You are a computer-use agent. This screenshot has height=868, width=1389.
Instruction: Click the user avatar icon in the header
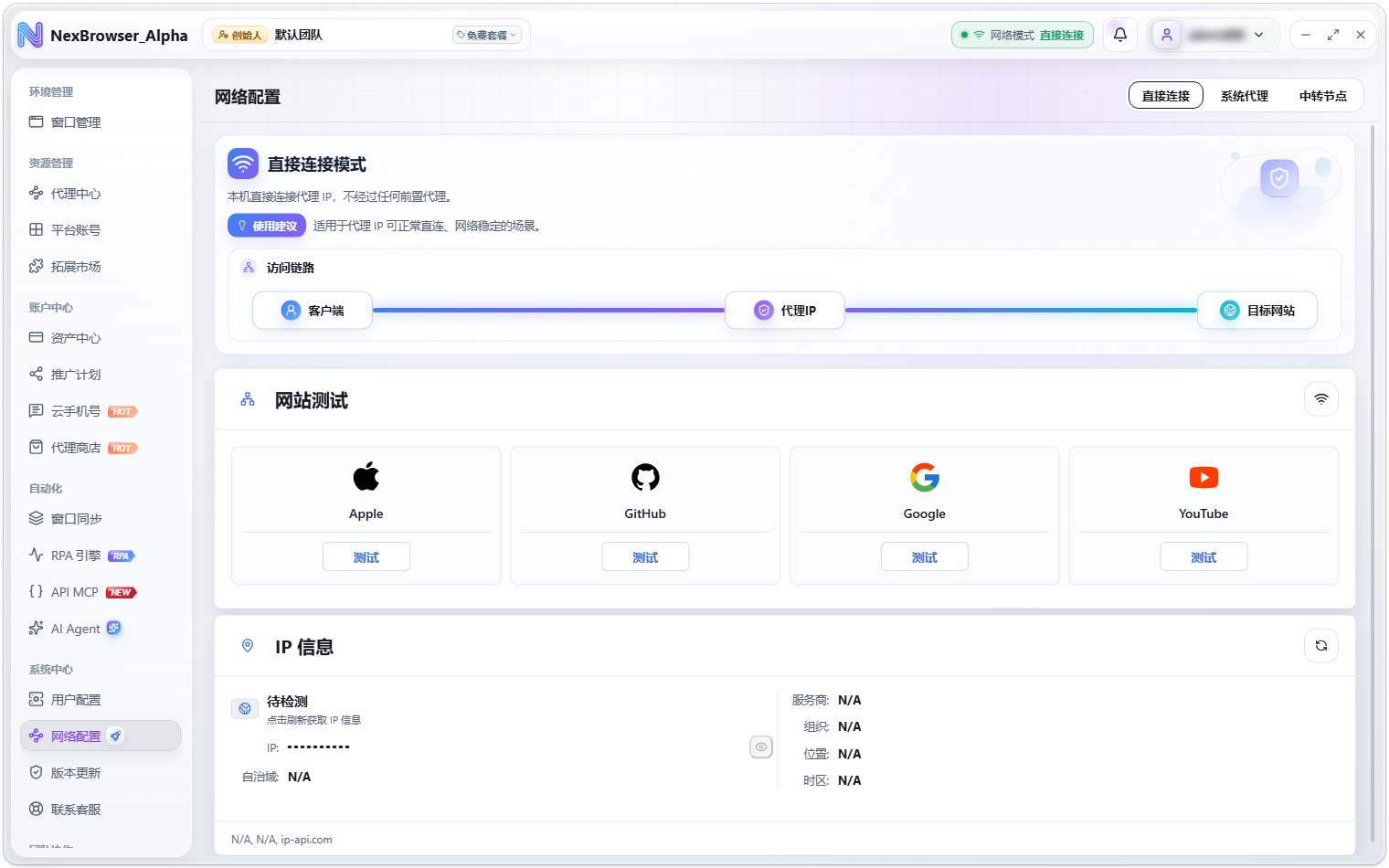1167,35
